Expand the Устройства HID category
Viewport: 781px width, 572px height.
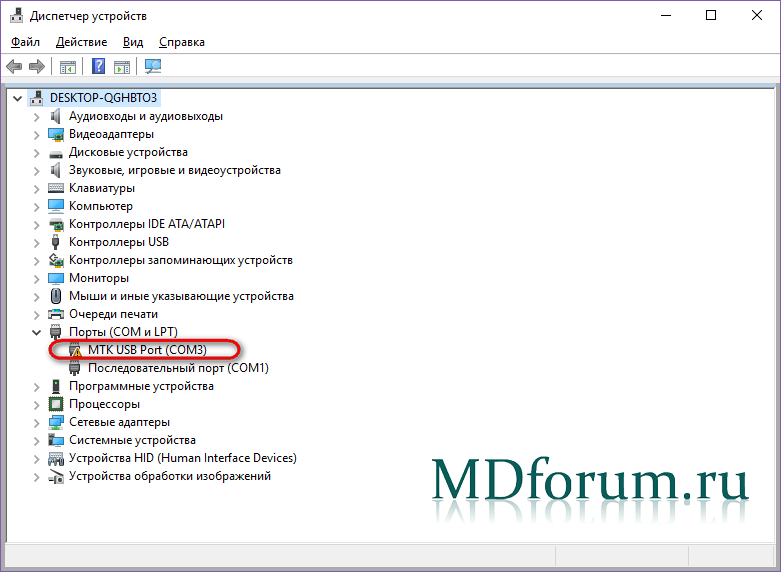coord(36,458)
